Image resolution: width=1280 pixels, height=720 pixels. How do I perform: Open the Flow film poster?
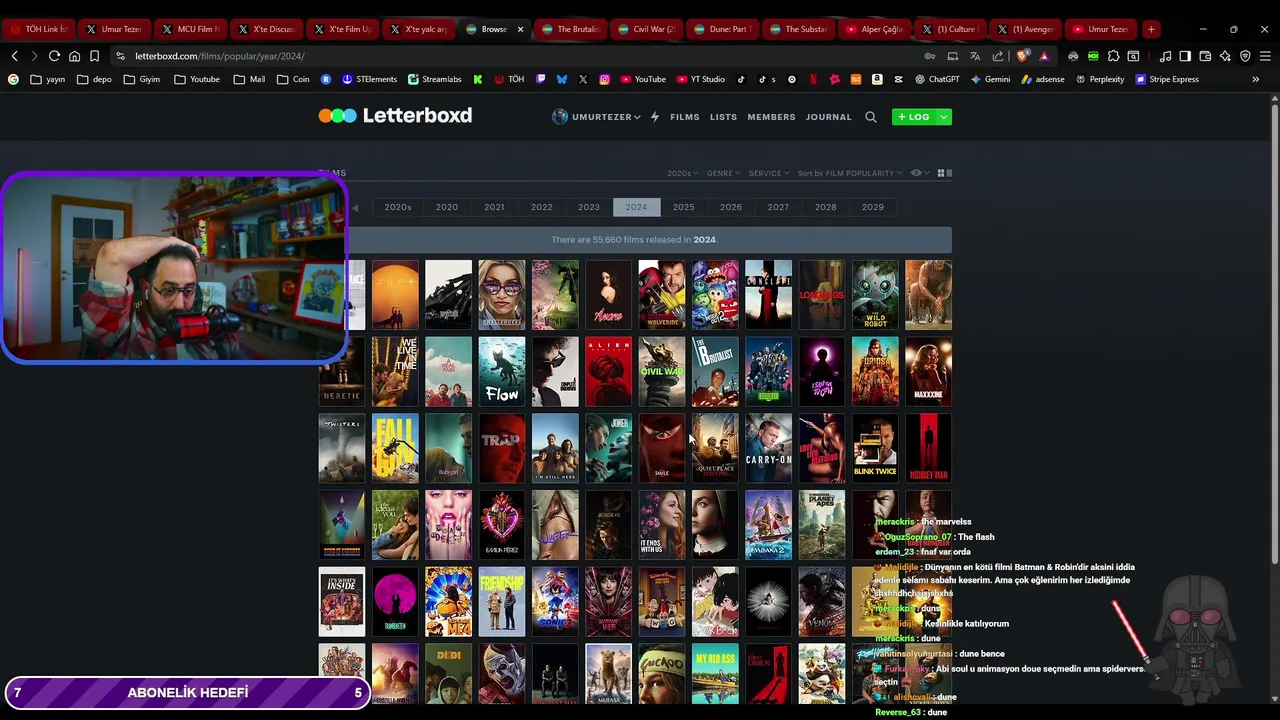(502, 371)
